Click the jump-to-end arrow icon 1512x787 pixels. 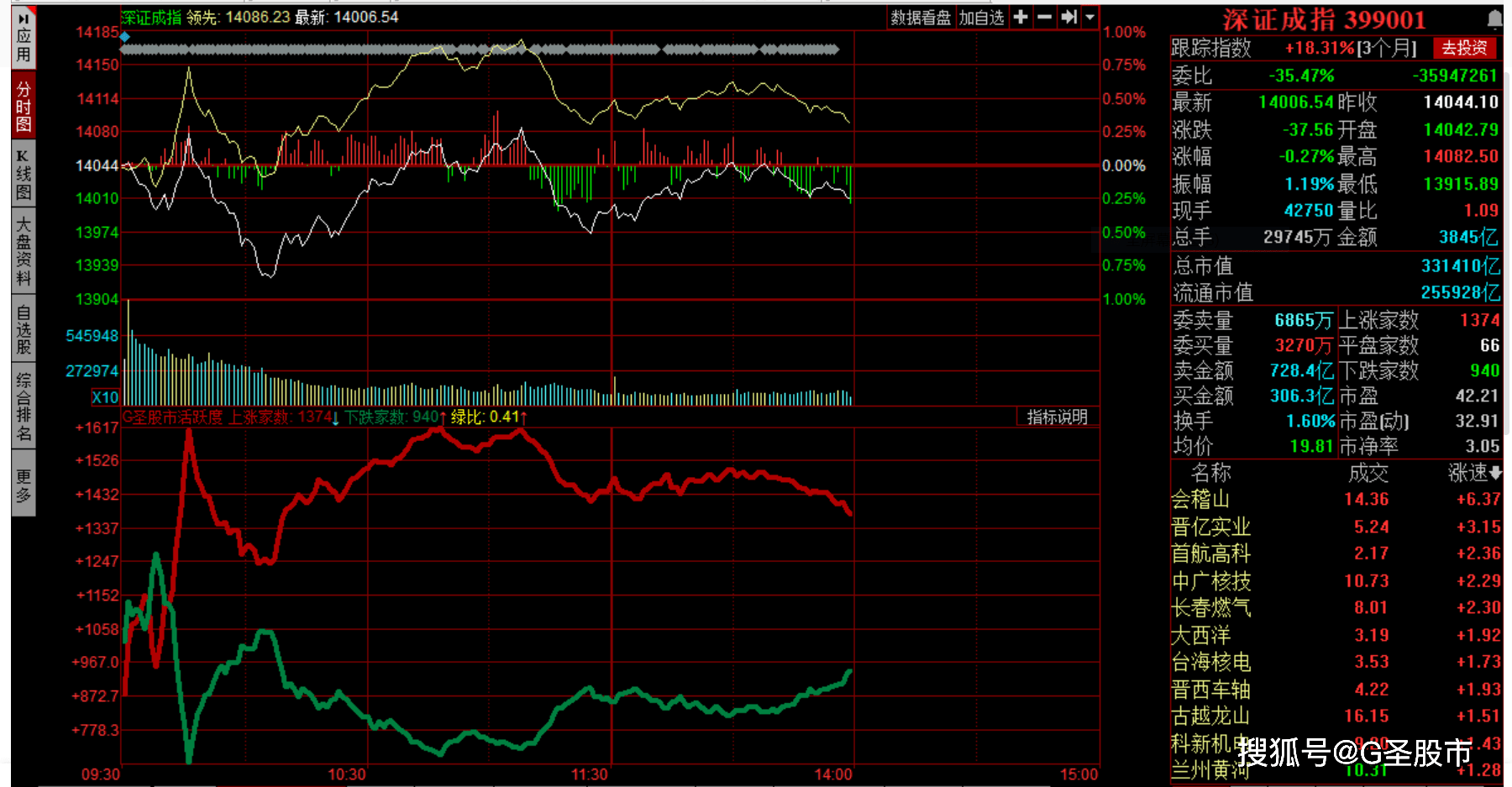tap(1068, 17)
